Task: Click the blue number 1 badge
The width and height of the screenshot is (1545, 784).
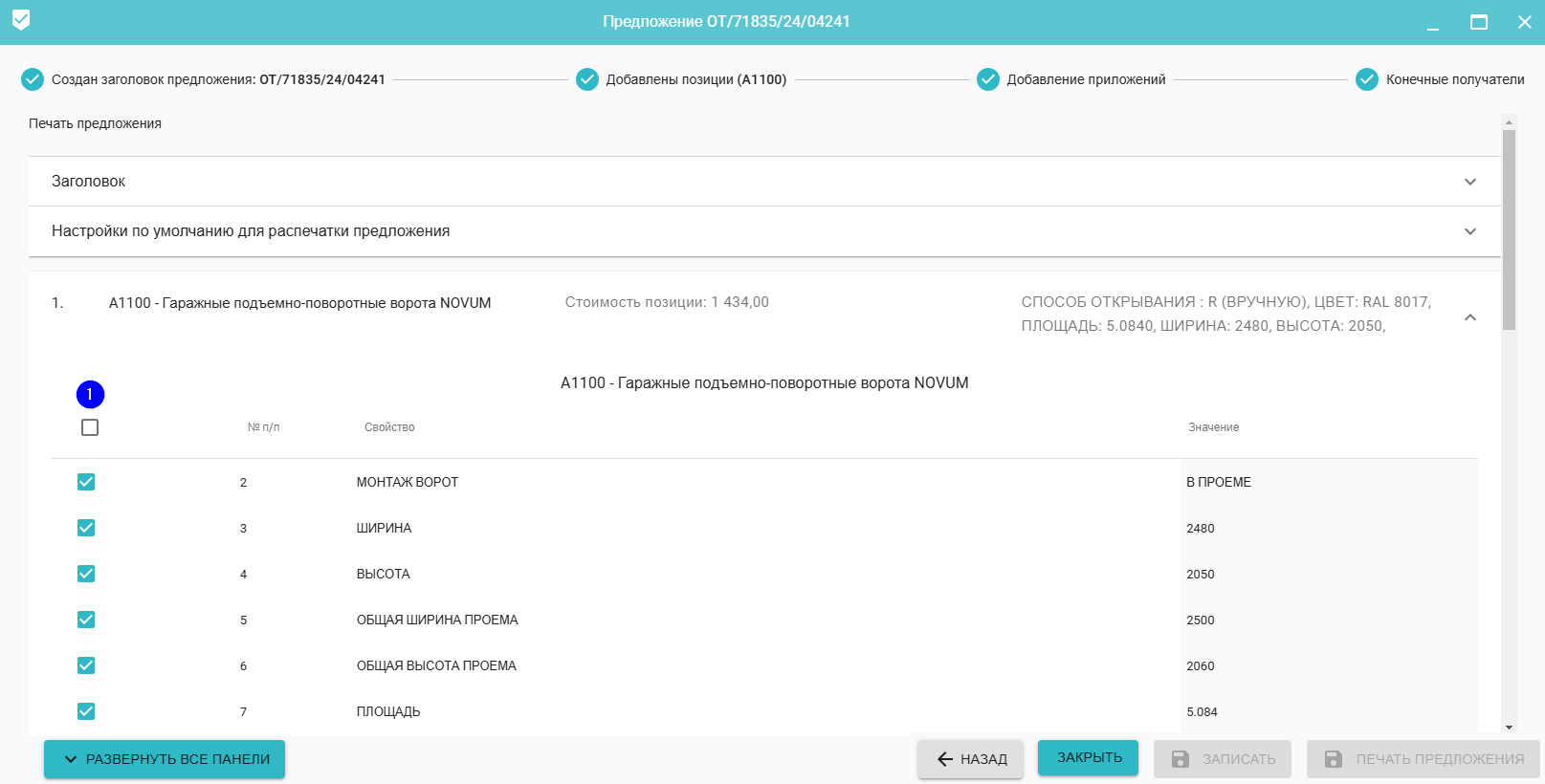Action: [90, 394]
